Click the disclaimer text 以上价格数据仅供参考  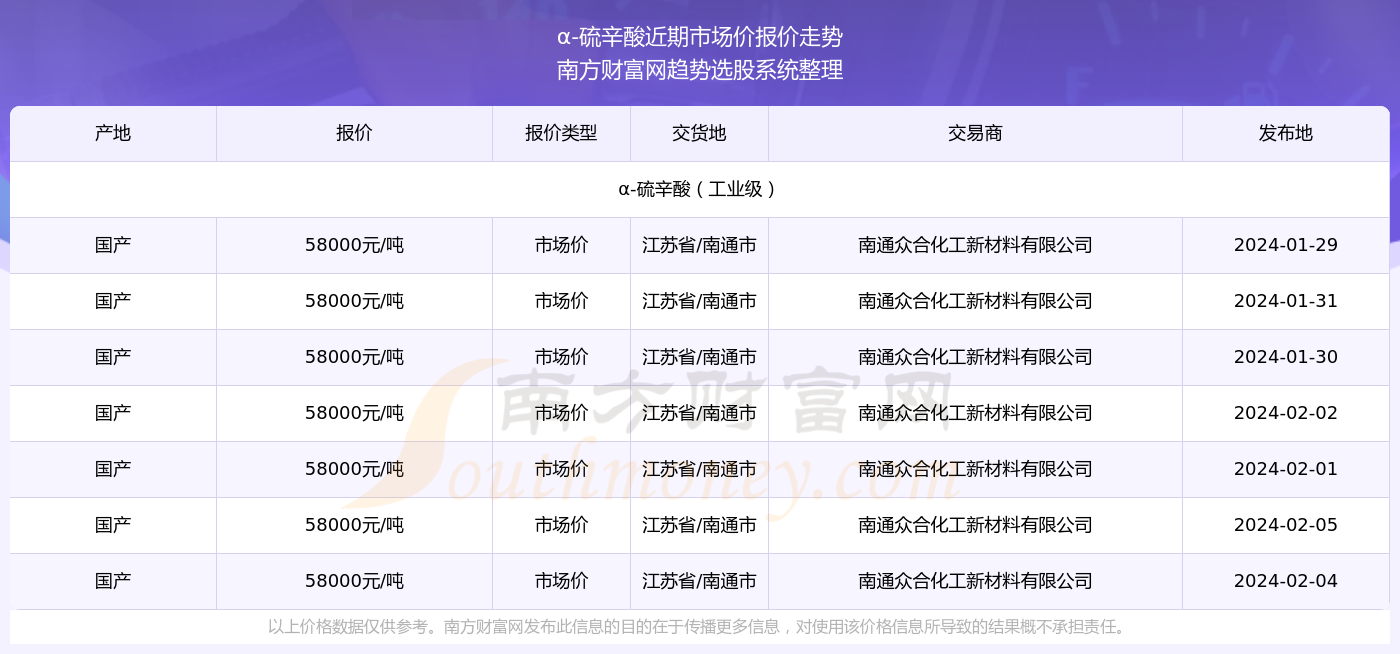[x=349, y=627]
